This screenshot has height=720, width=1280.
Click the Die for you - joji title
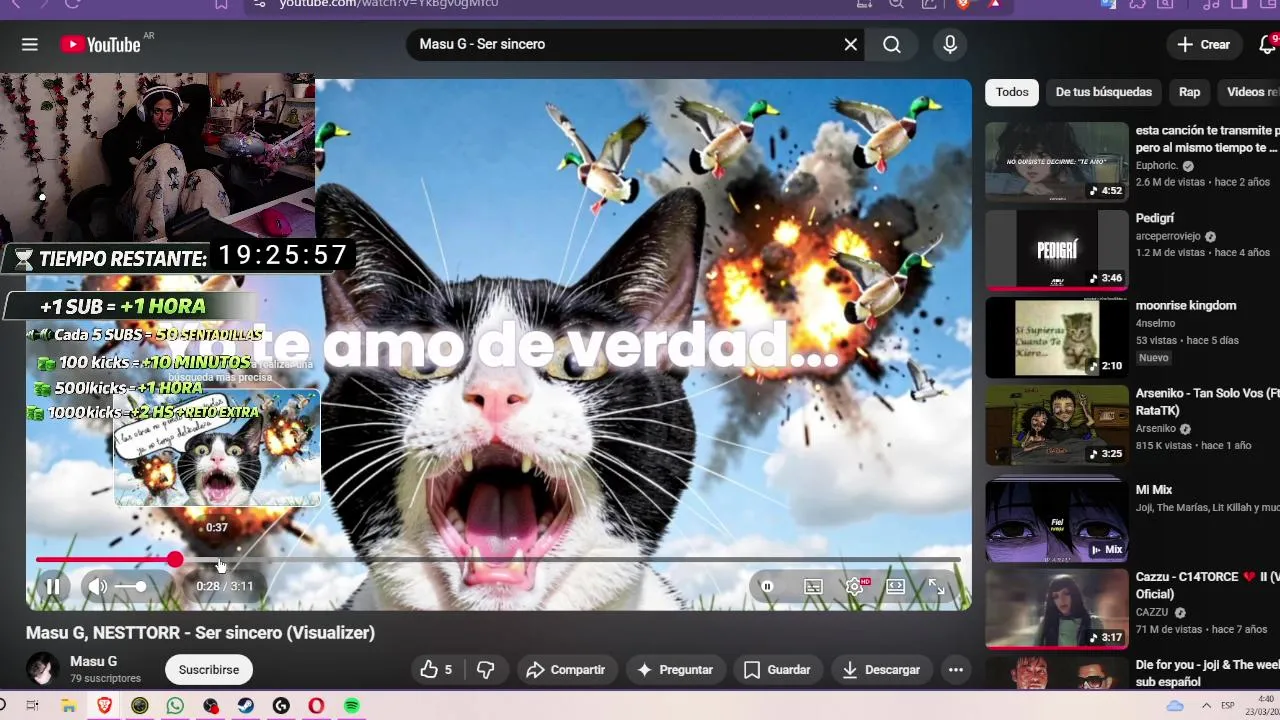[1207, 673]
